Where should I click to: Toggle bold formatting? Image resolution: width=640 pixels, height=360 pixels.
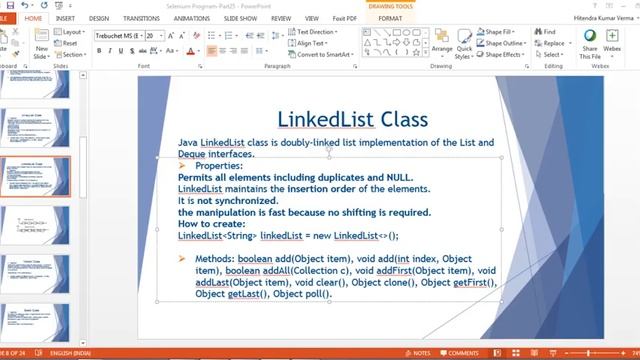(99, 51)
